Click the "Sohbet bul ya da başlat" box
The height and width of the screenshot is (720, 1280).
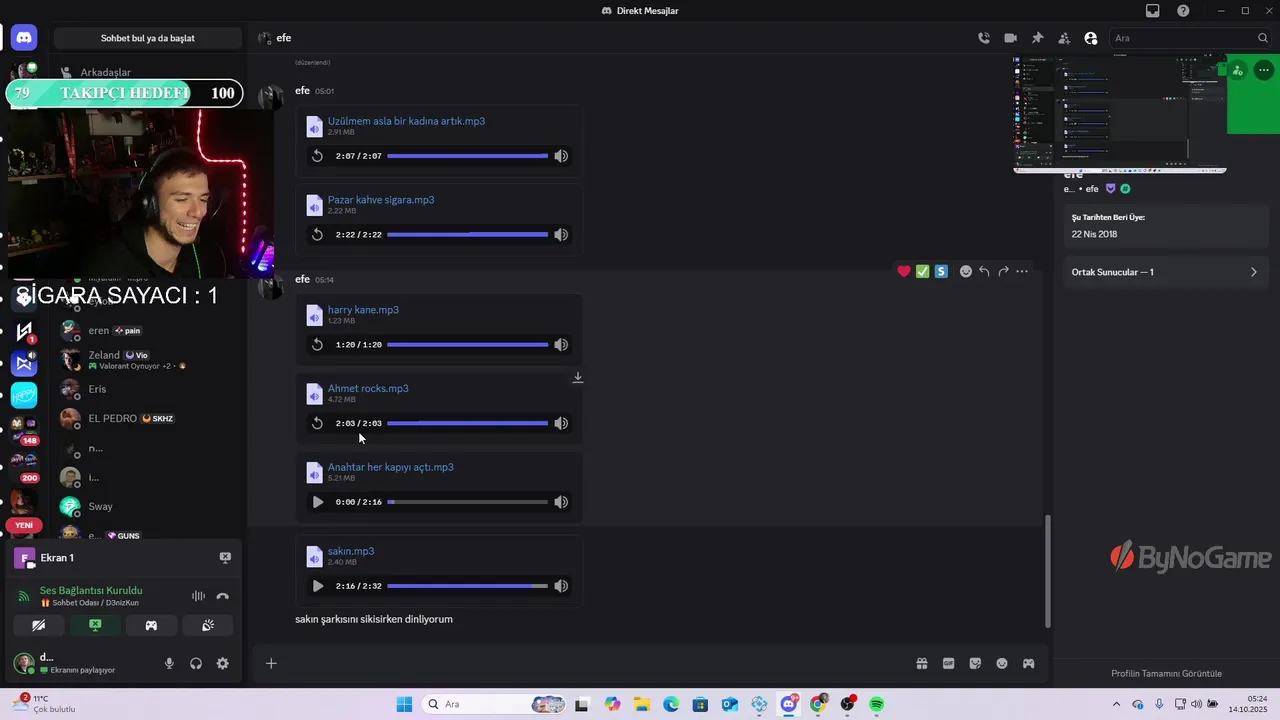148,38
